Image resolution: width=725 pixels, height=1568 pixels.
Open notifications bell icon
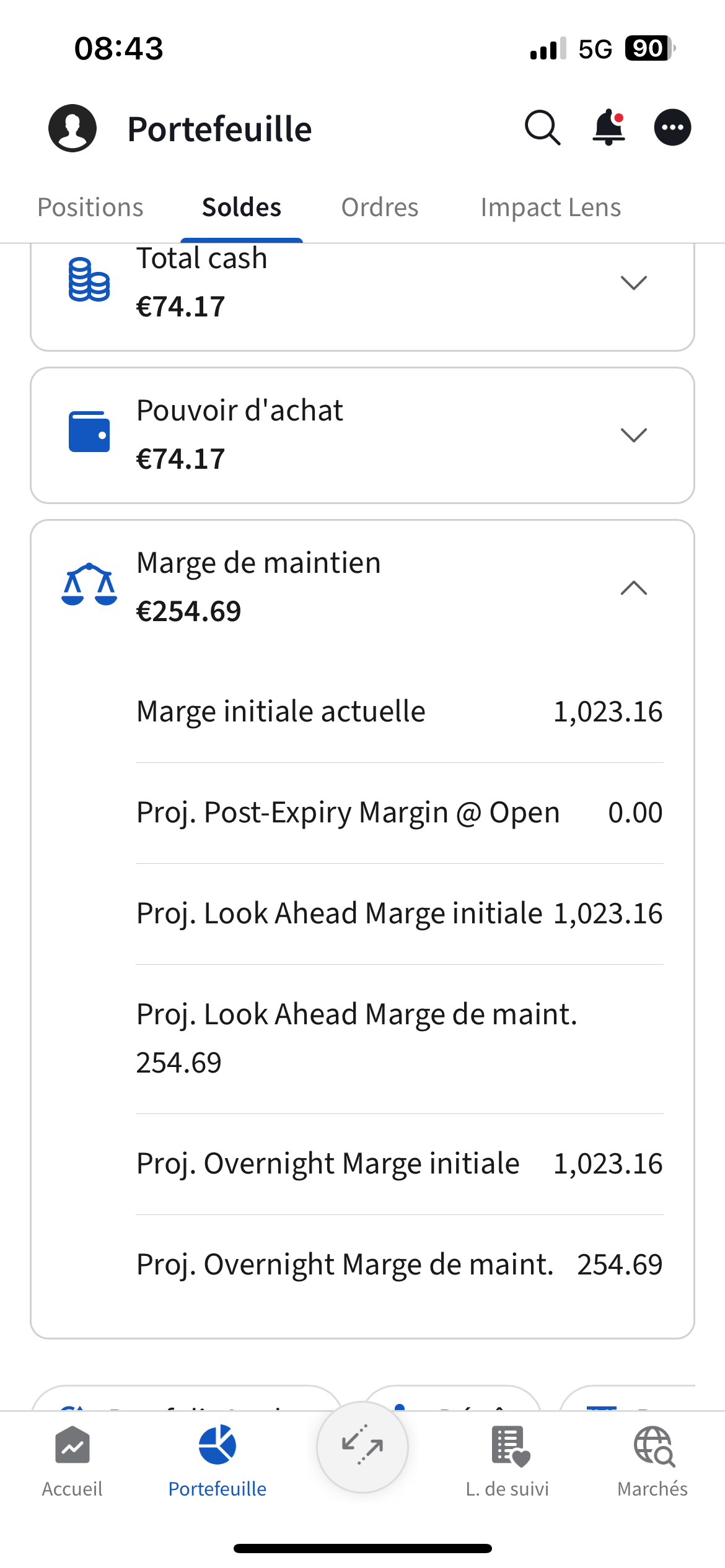click(x=609, y=128)
